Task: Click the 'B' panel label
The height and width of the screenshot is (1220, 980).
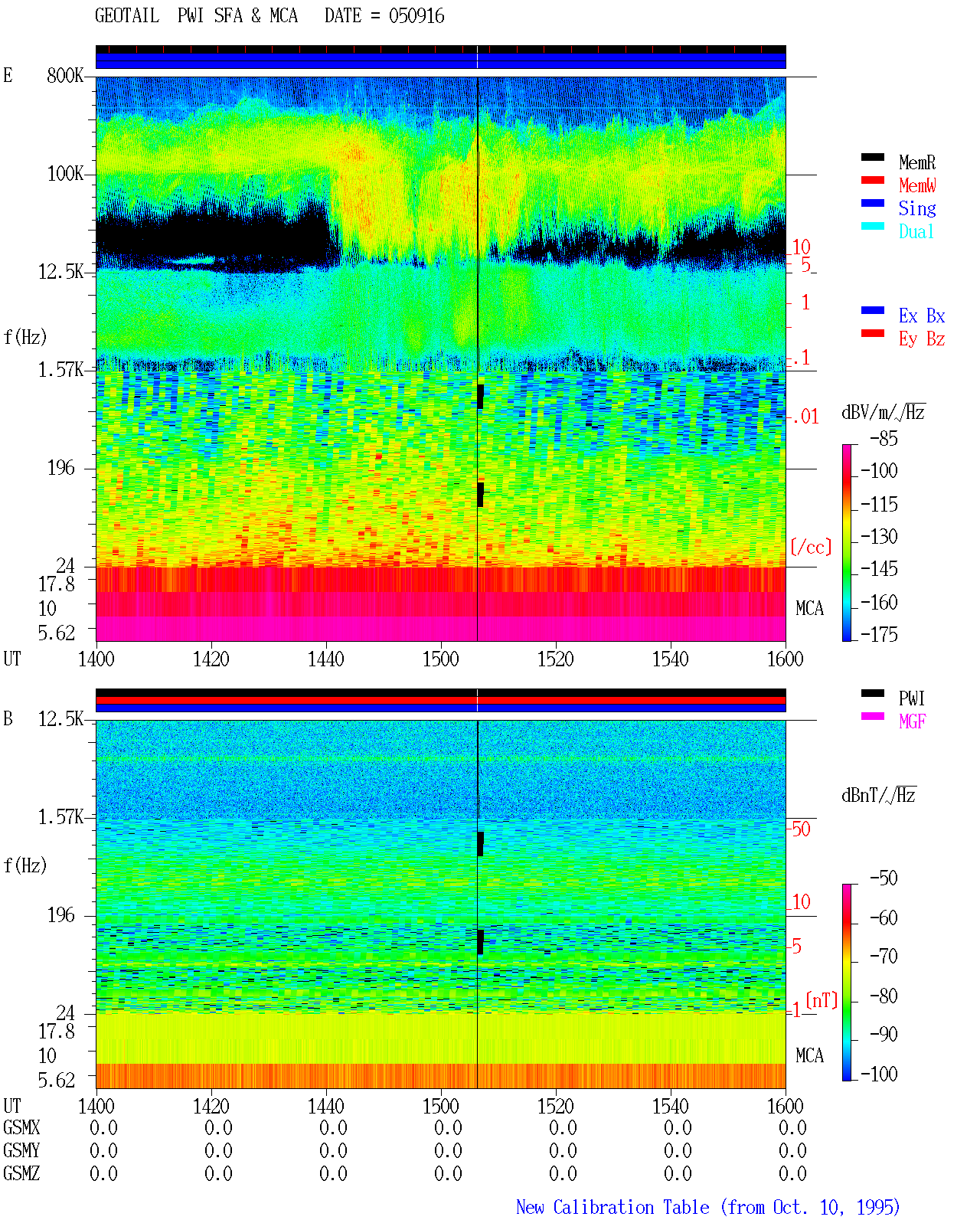Action: (x=8, y=718)
